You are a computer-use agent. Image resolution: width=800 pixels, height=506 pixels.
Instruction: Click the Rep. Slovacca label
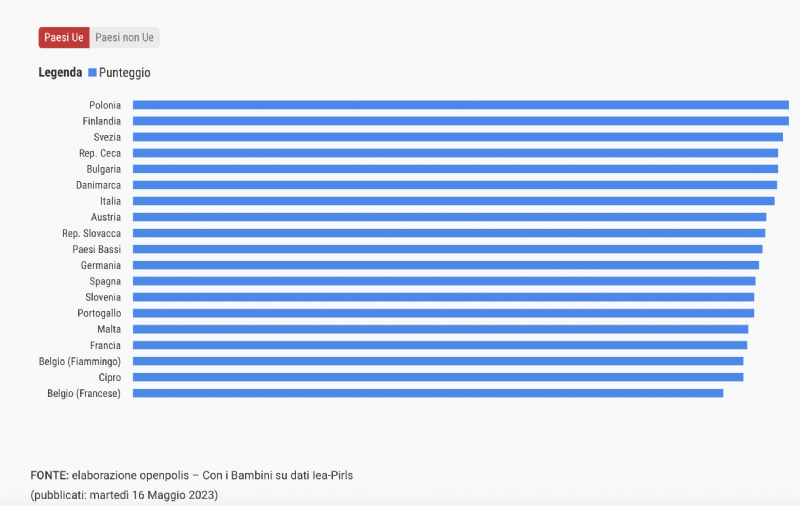(x=91, y=233)
